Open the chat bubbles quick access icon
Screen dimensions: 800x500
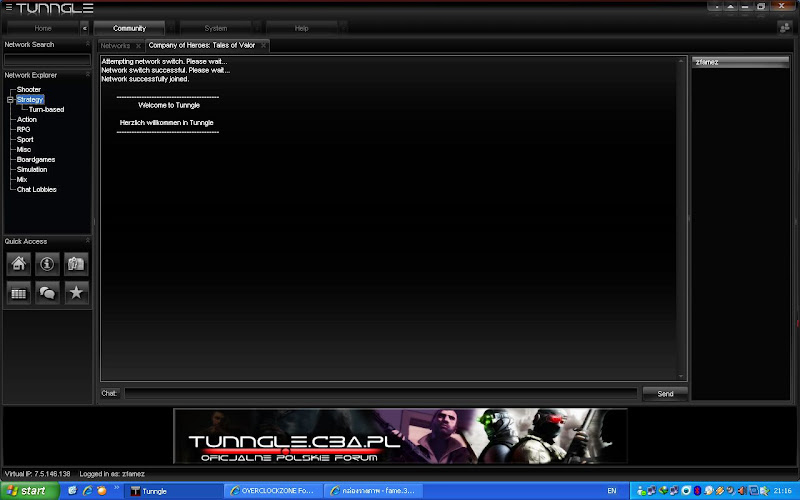pos(47,293)
